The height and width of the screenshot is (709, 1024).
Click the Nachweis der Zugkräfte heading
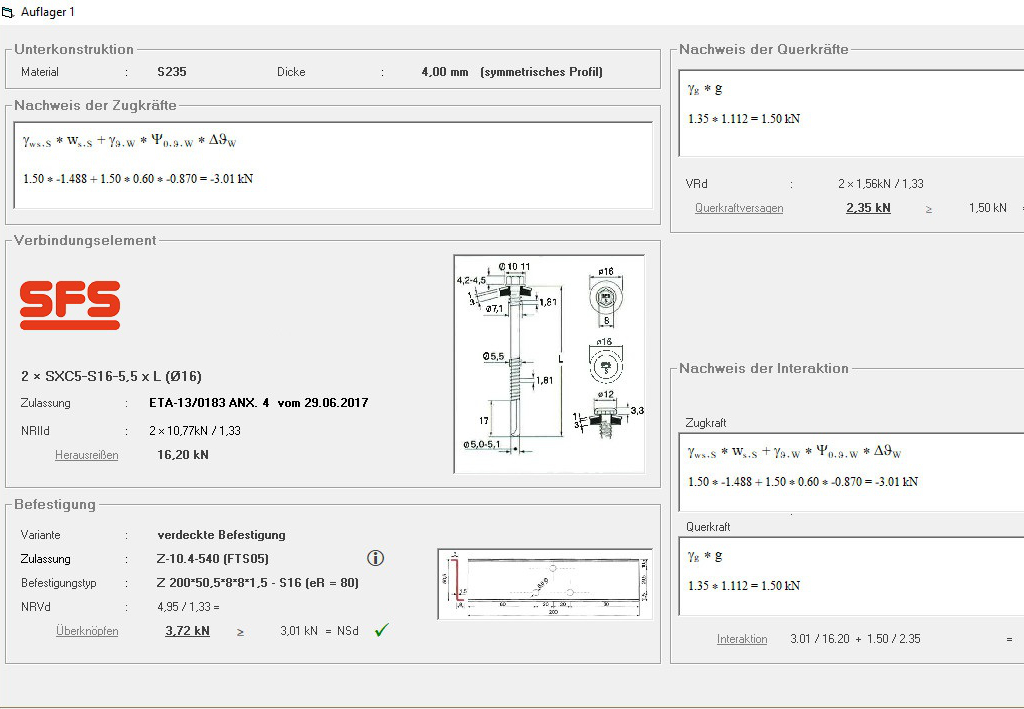point(95,105)
